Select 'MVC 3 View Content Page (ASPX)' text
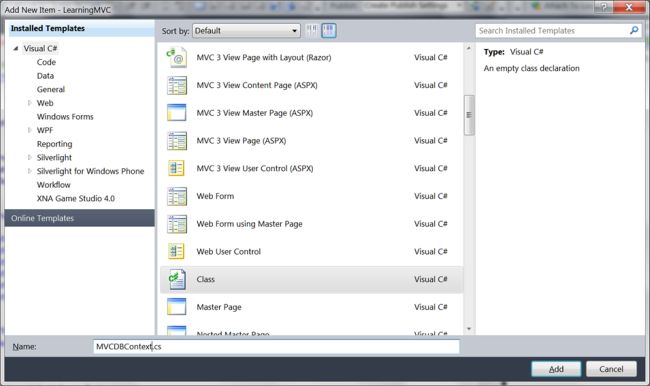 [257, 85]
